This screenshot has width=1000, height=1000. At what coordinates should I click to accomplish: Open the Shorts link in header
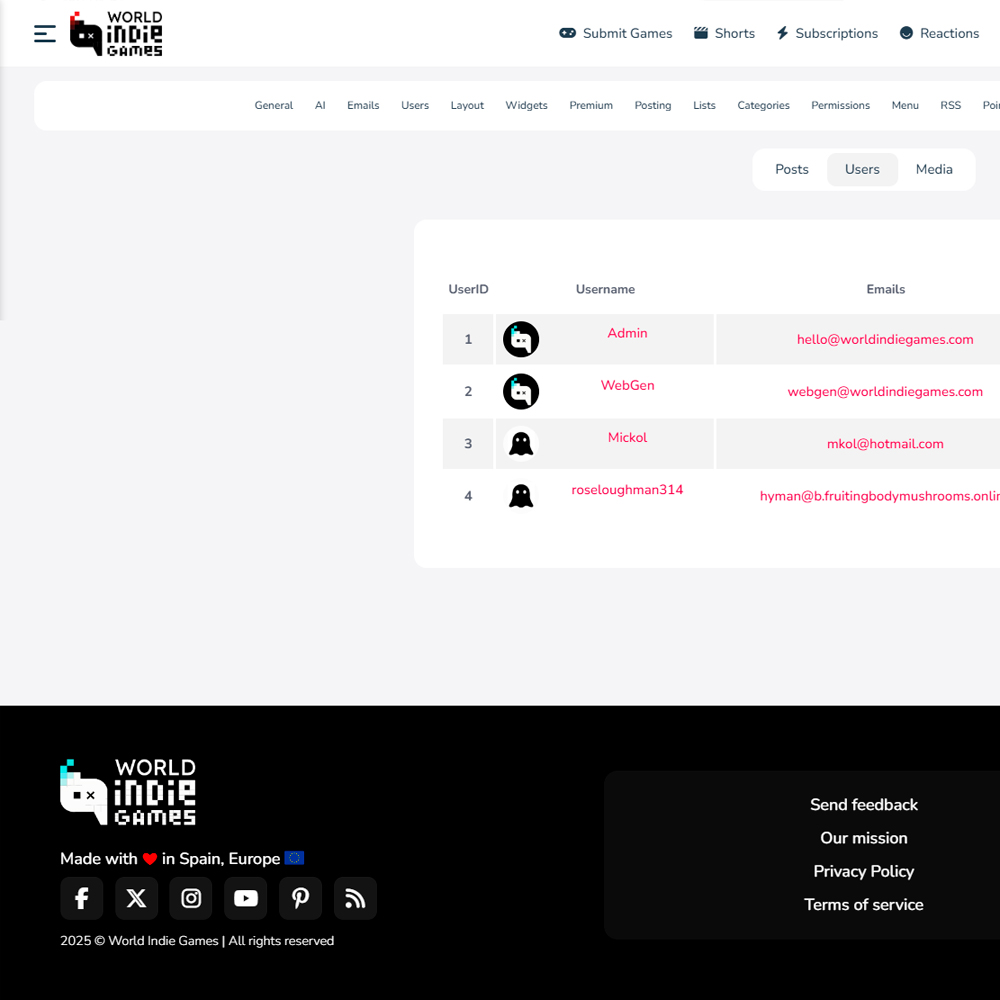[724, 34]
